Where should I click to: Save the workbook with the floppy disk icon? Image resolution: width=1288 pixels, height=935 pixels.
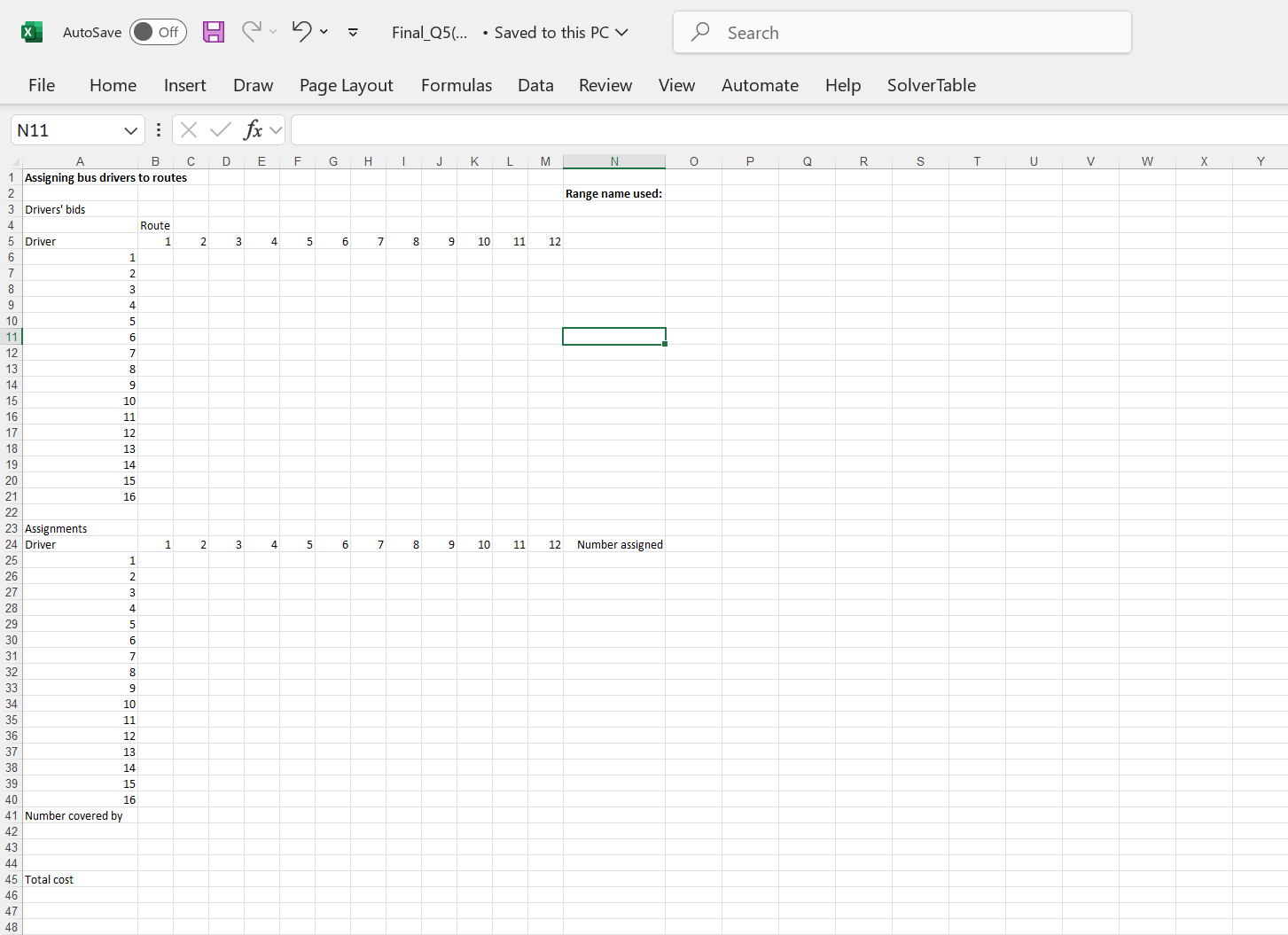tap(214, 33)
